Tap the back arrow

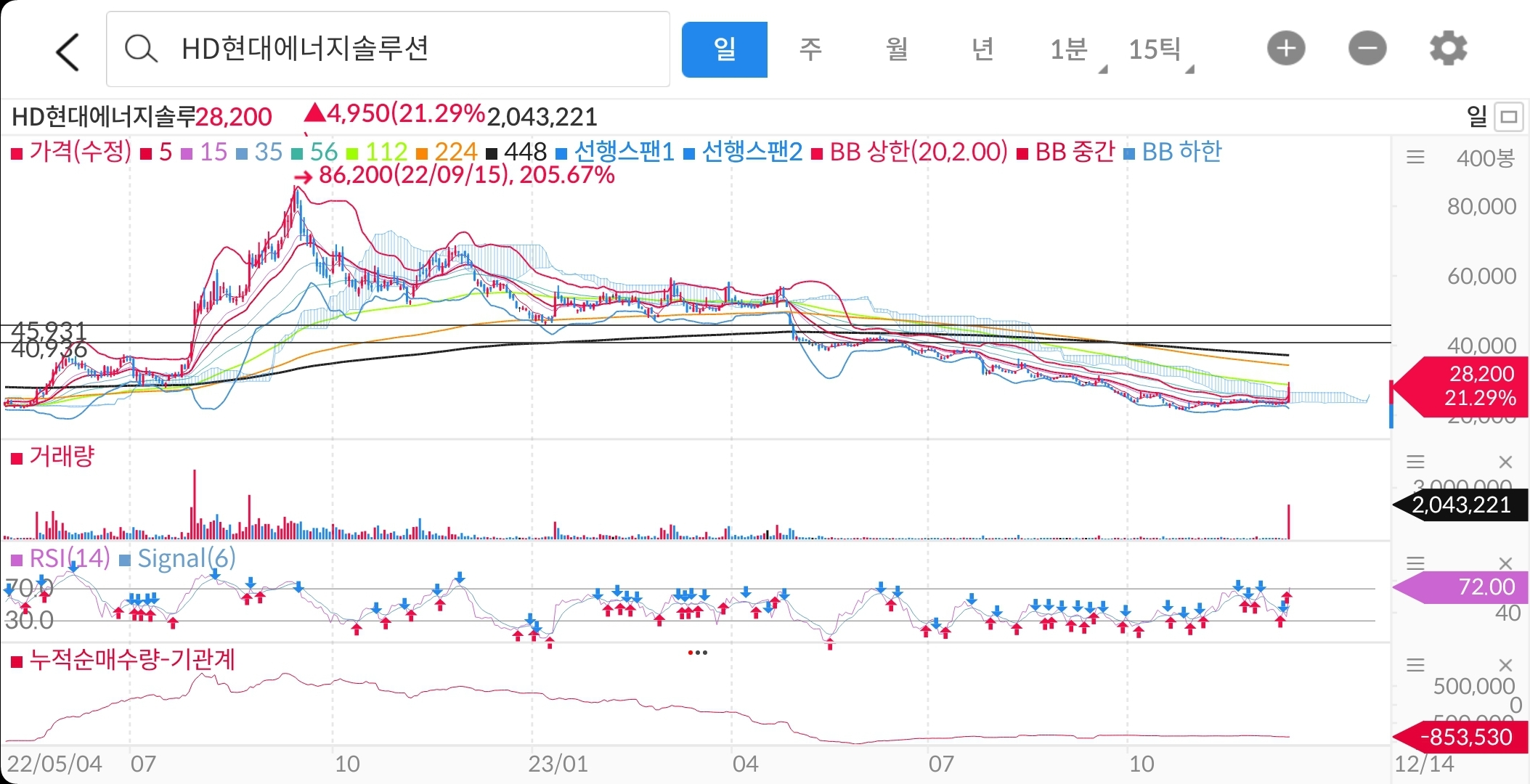68,52
